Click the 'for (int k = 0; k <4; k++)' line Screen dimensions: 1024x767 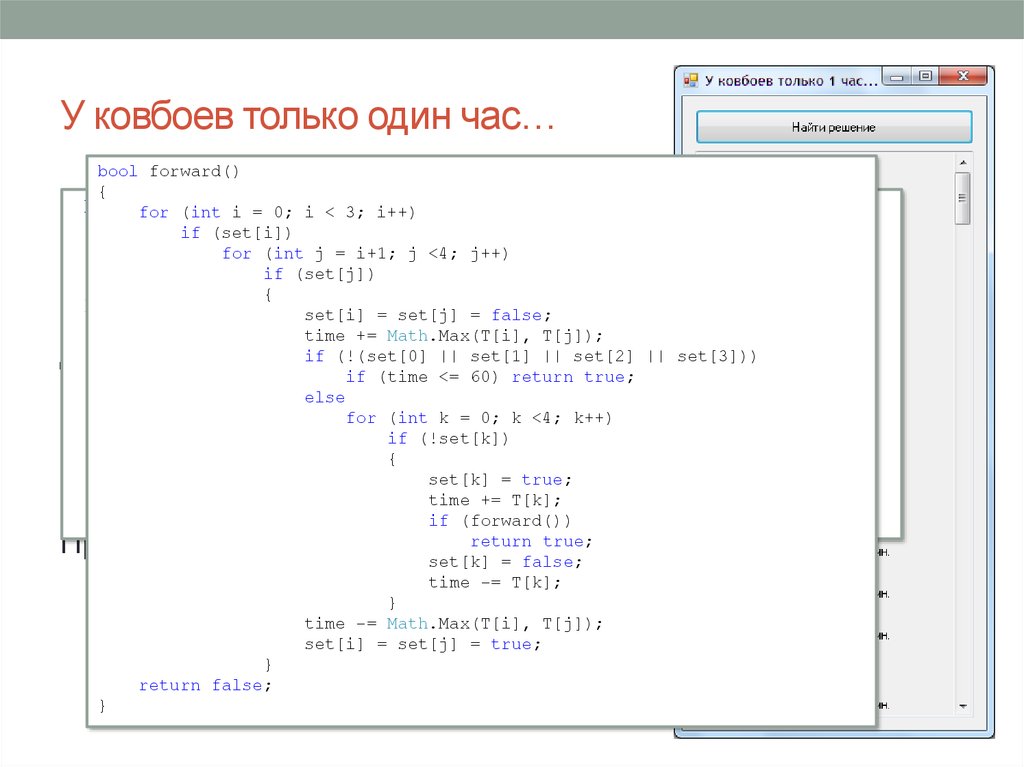click(x=478, y=418)
